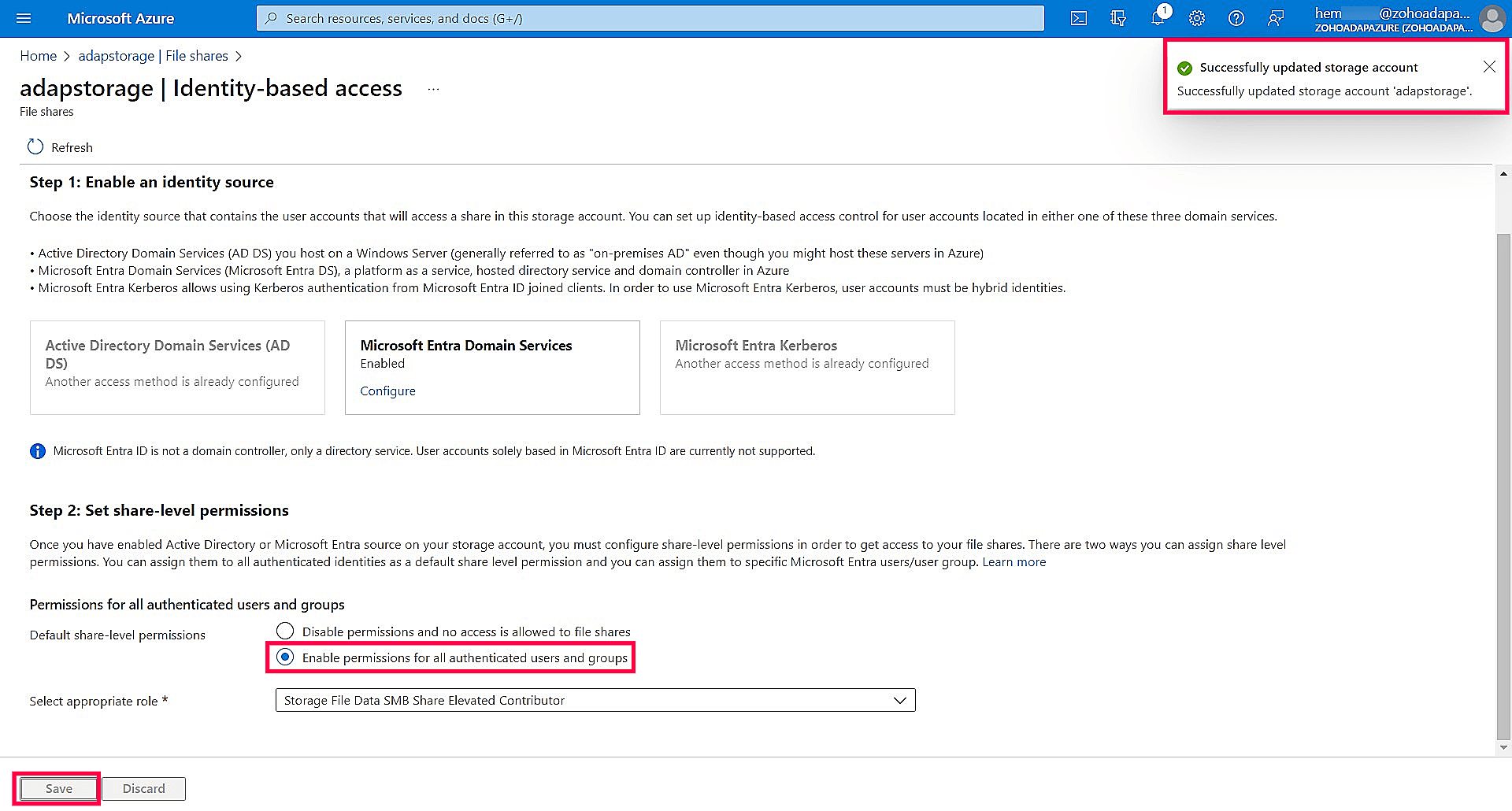Click the Refresh icon above Step 1
Image resolution: width=1512 pixels, height=811 pixels.
35,146
